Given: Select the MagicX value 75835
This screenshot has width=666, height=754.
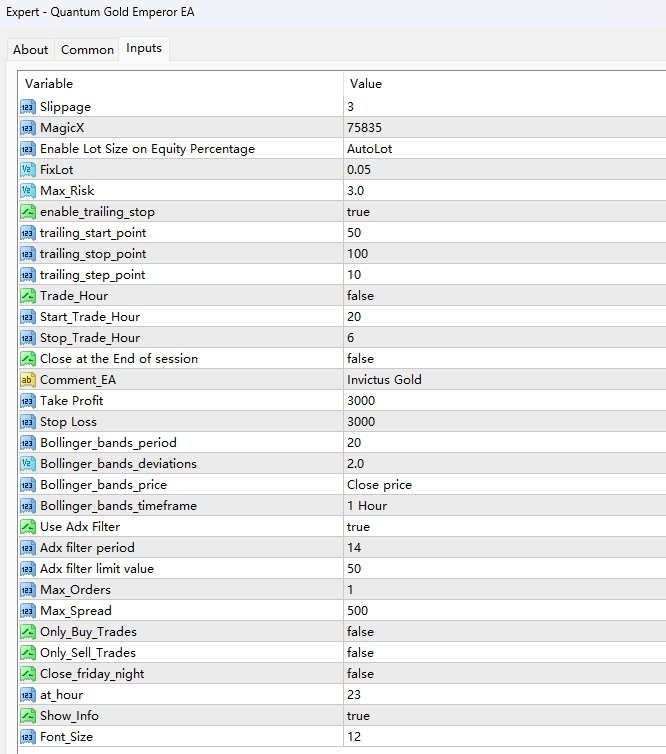Looking at the screenshot, I should pyautogui.click(x=364, y=128).
